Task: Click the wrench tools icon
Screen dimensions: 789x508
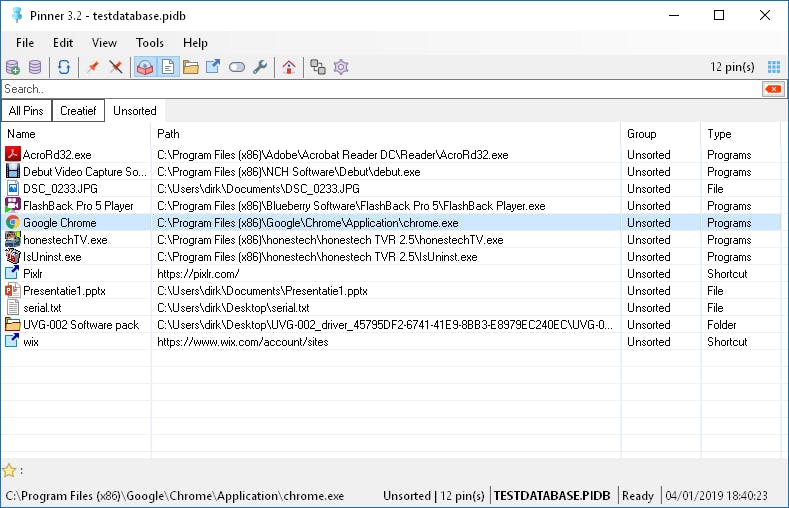Action: coord(260,67)
